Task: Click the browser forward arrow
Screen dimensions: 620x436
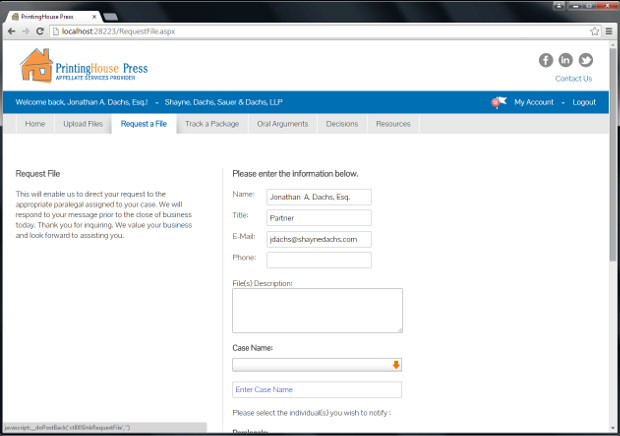Action: pyautogui.click(x=26, y=31)
